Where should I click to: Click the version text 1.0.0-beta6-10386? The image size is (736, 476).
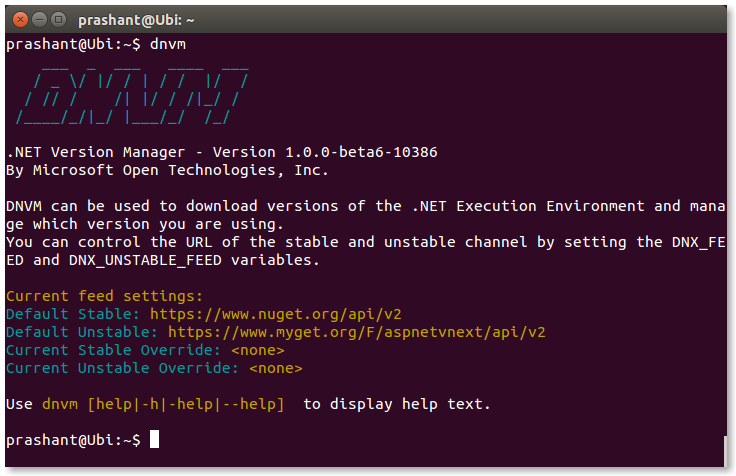[x=361, y=152]
